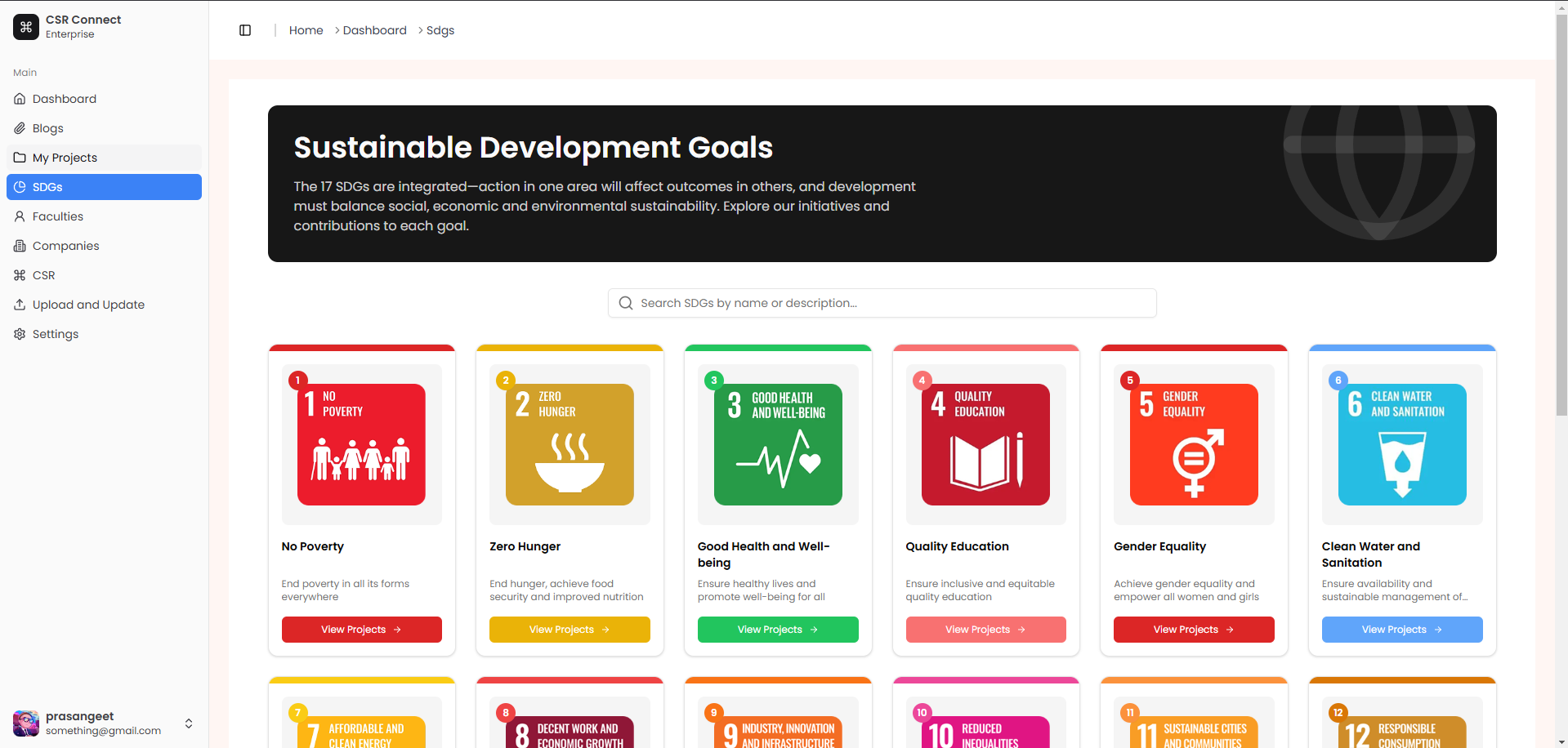The image size is (1568, 748).
Task: Click the CSR command icon
Action: click(x=20, y=275)
